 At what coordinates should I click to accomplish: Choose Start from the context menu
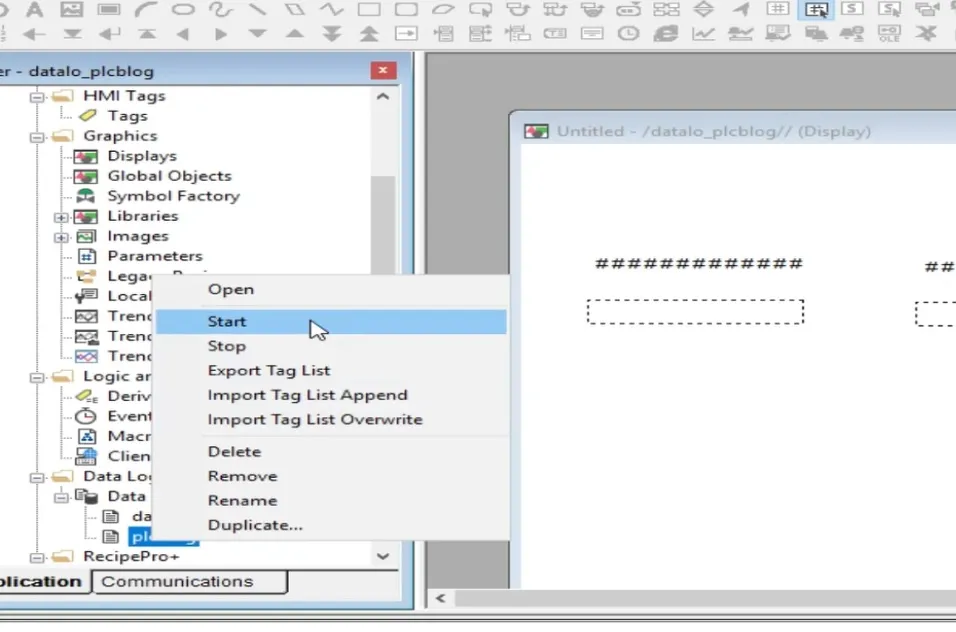point(331,321)
